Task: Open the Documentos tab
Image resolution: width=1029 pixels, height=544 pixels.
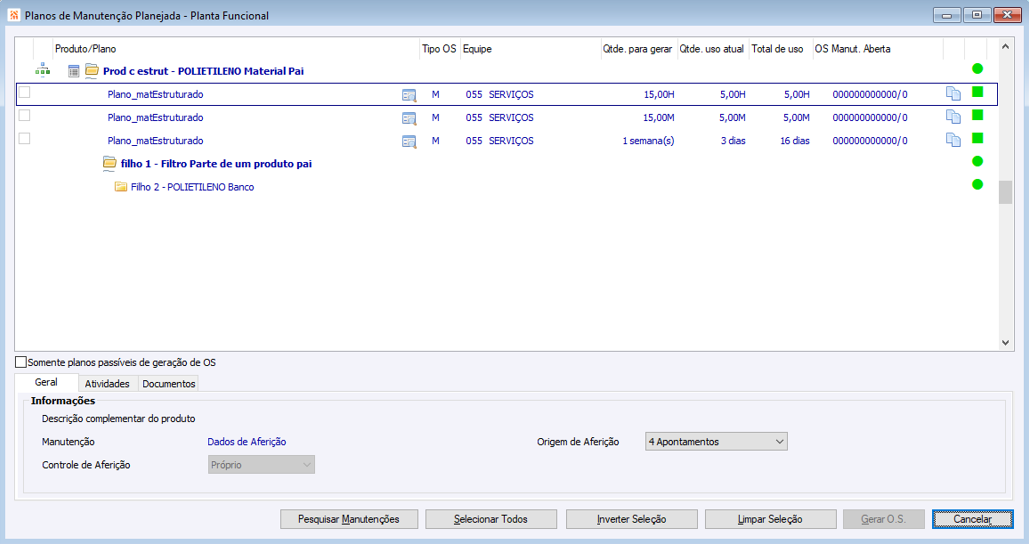Action: pyautogui.click(x=169, y=384)
